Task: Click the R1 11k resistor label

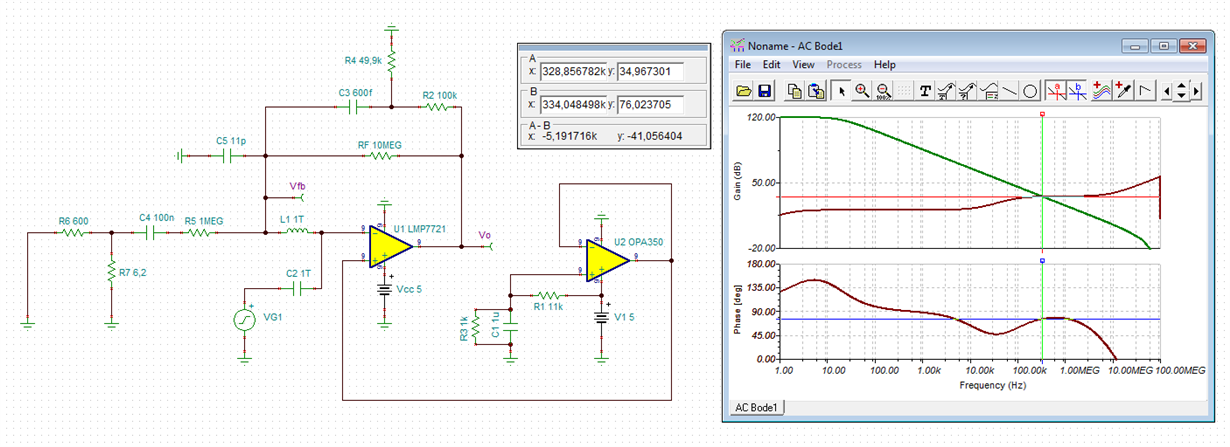Action: [x=546, y=306]
